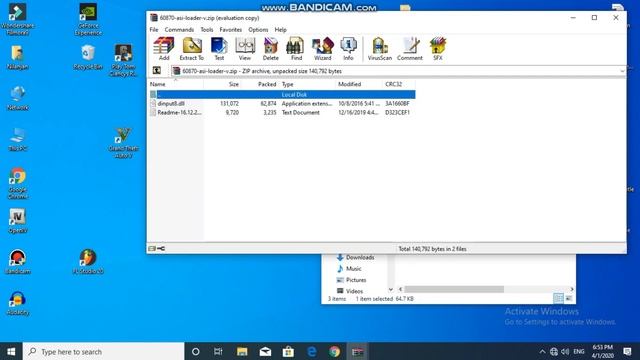This screenshot has width=640, height=360.
Task: Click the up one level arrow icon
Action: 156,71
